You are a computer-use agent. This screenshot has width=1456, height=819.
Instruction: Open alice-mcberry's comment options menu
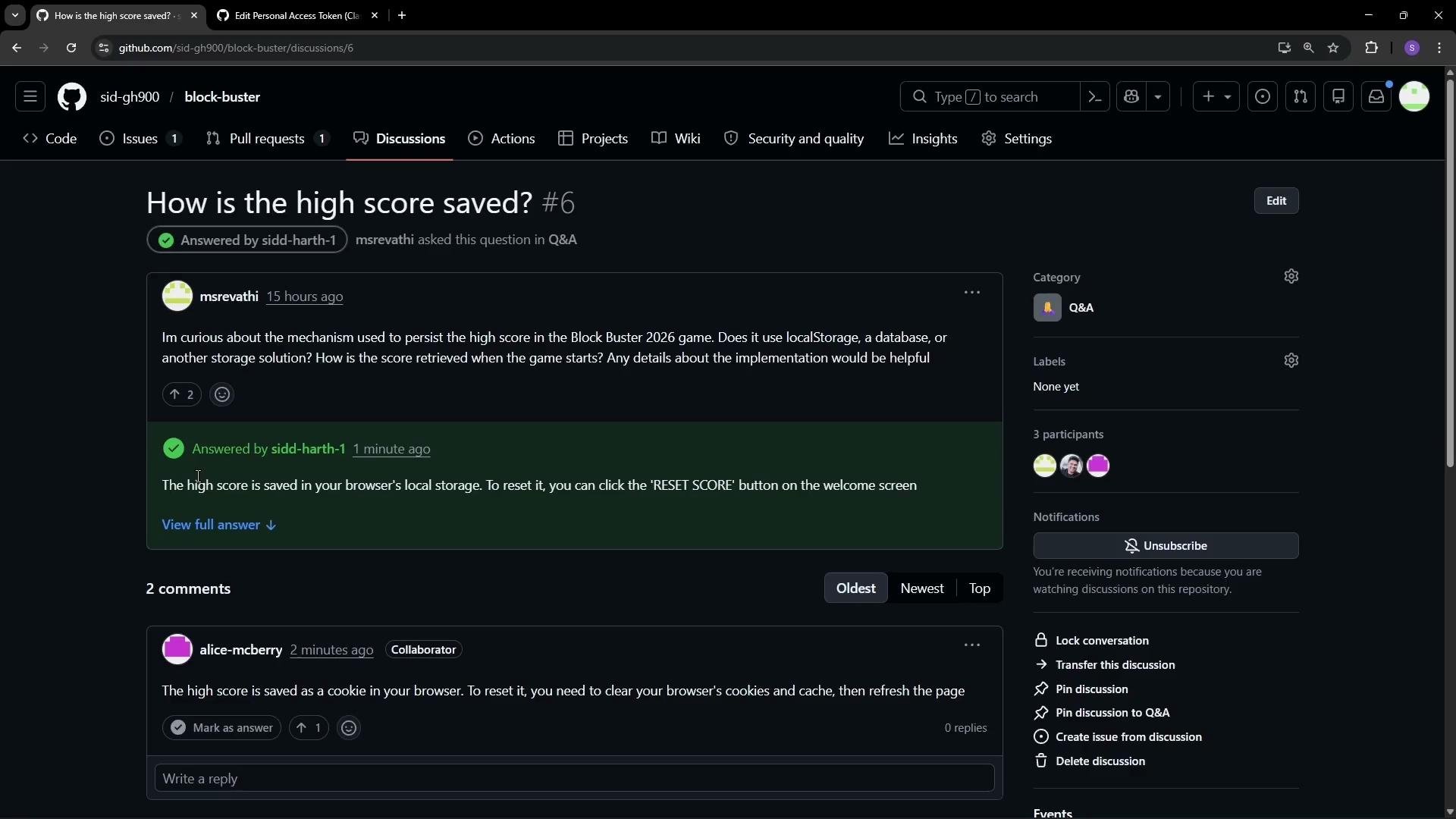click(972, 645)
